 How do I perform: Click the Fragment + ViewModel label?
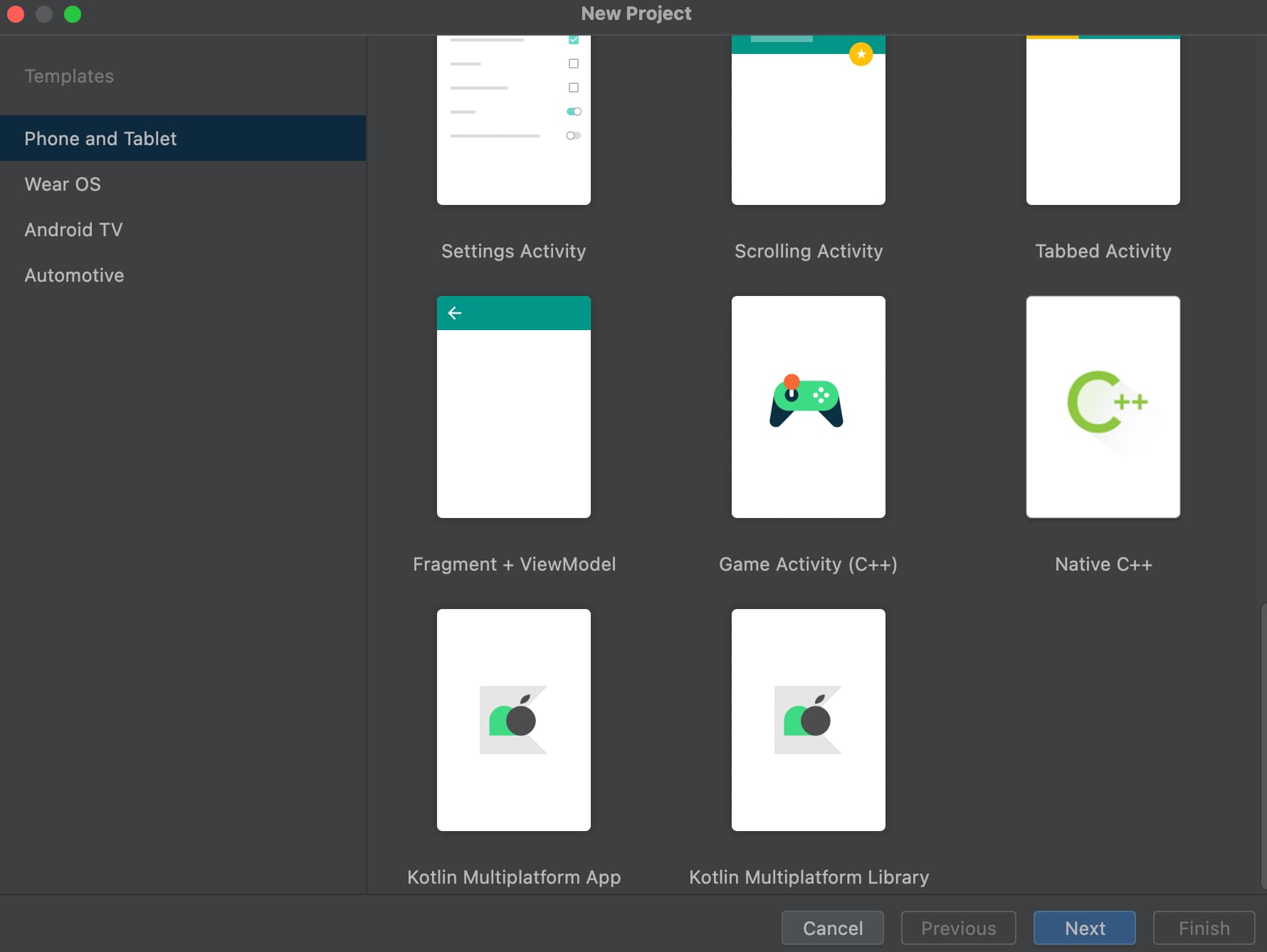514,564
